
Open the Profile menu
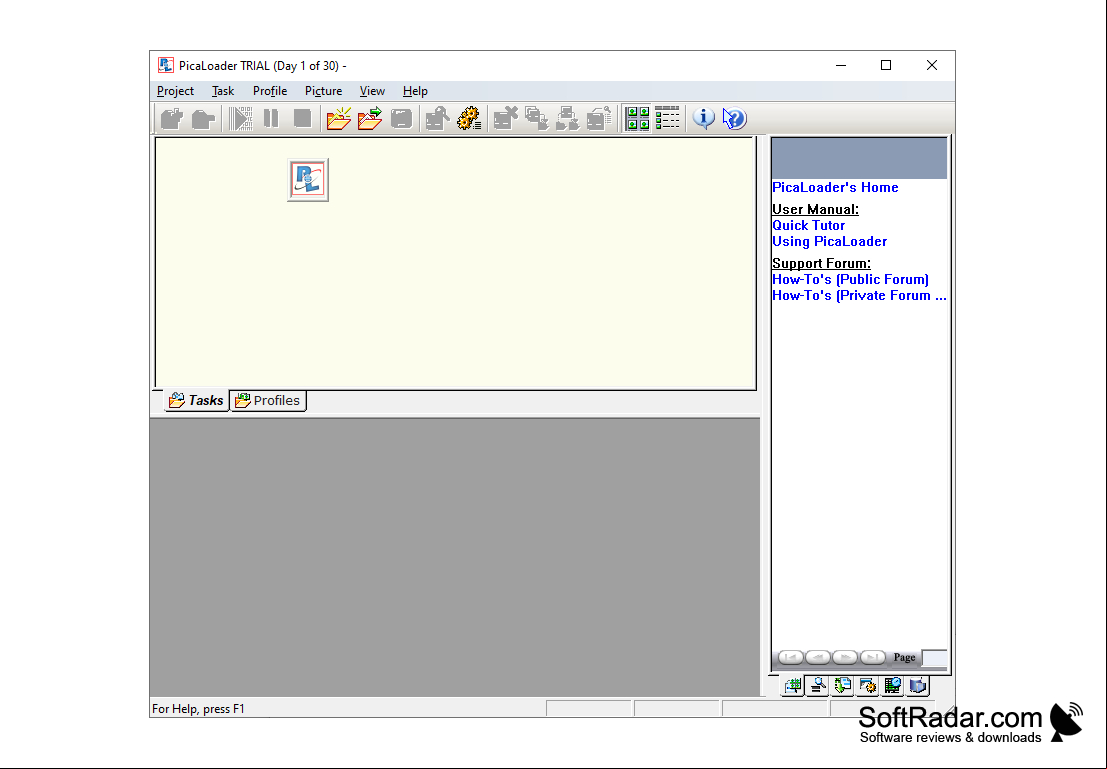coord(270,91)
